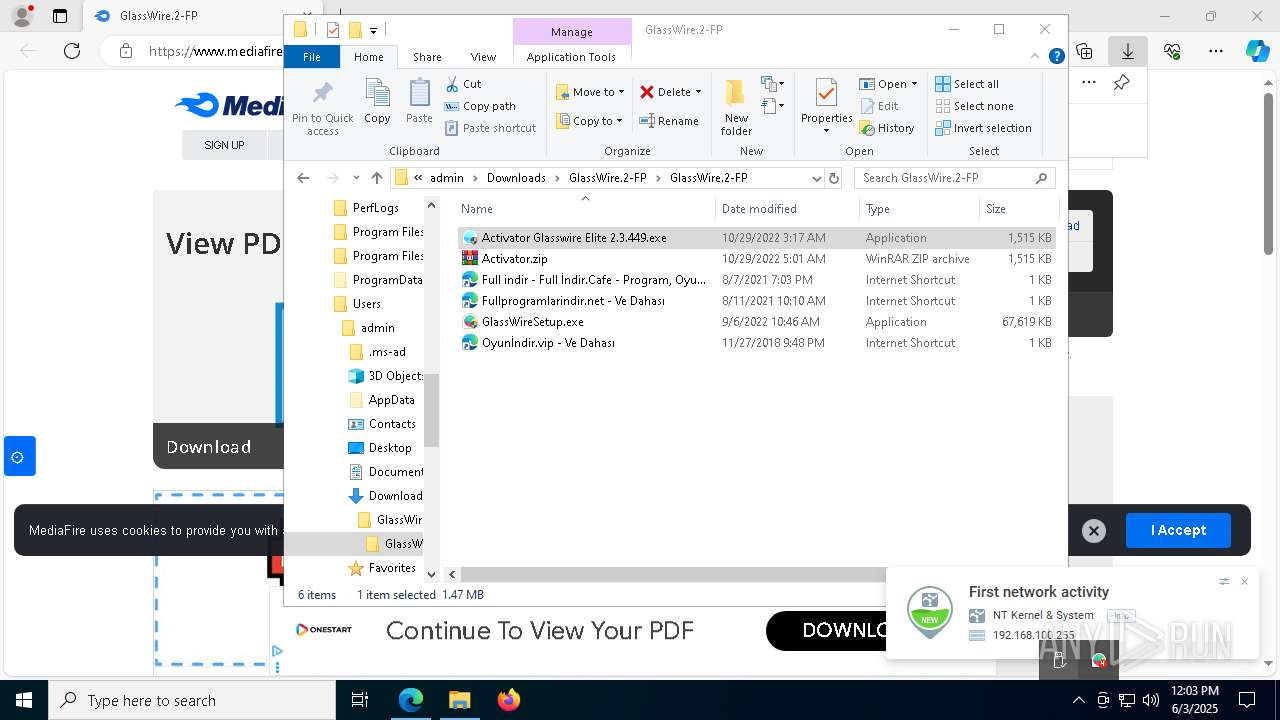Open Copy to dropdown

pyautogui.click(x=590, y=121)
